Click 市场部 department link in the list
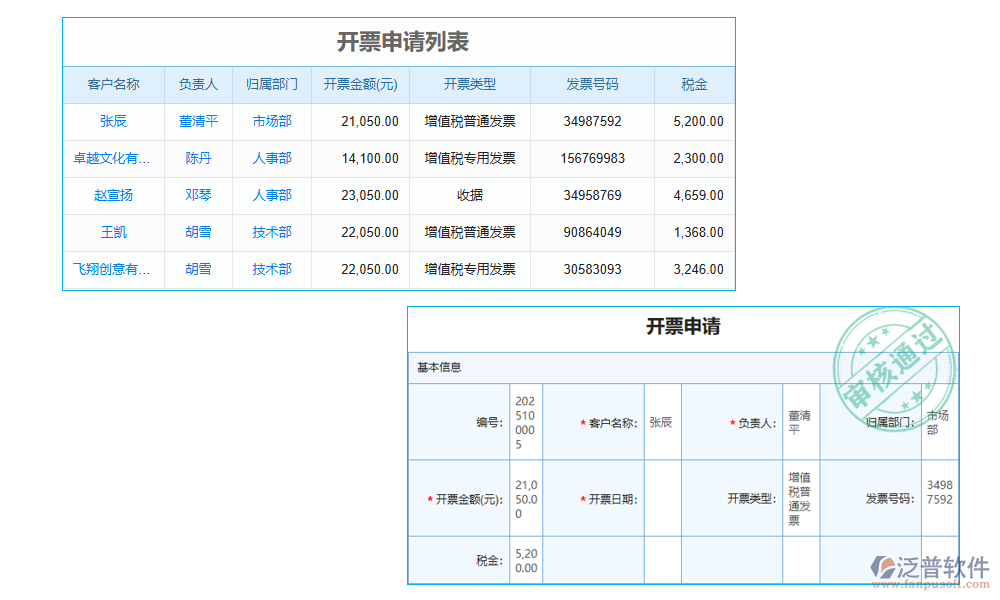The height and width of the screenshot is (600, 1000). tap(272, 121)
